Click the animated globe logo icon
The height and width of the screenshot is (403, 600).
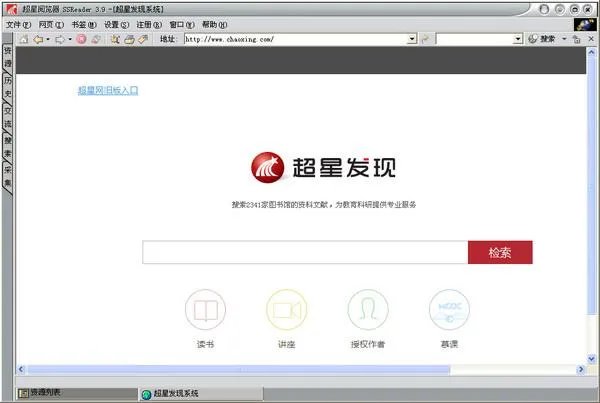(x=585, y=24)
